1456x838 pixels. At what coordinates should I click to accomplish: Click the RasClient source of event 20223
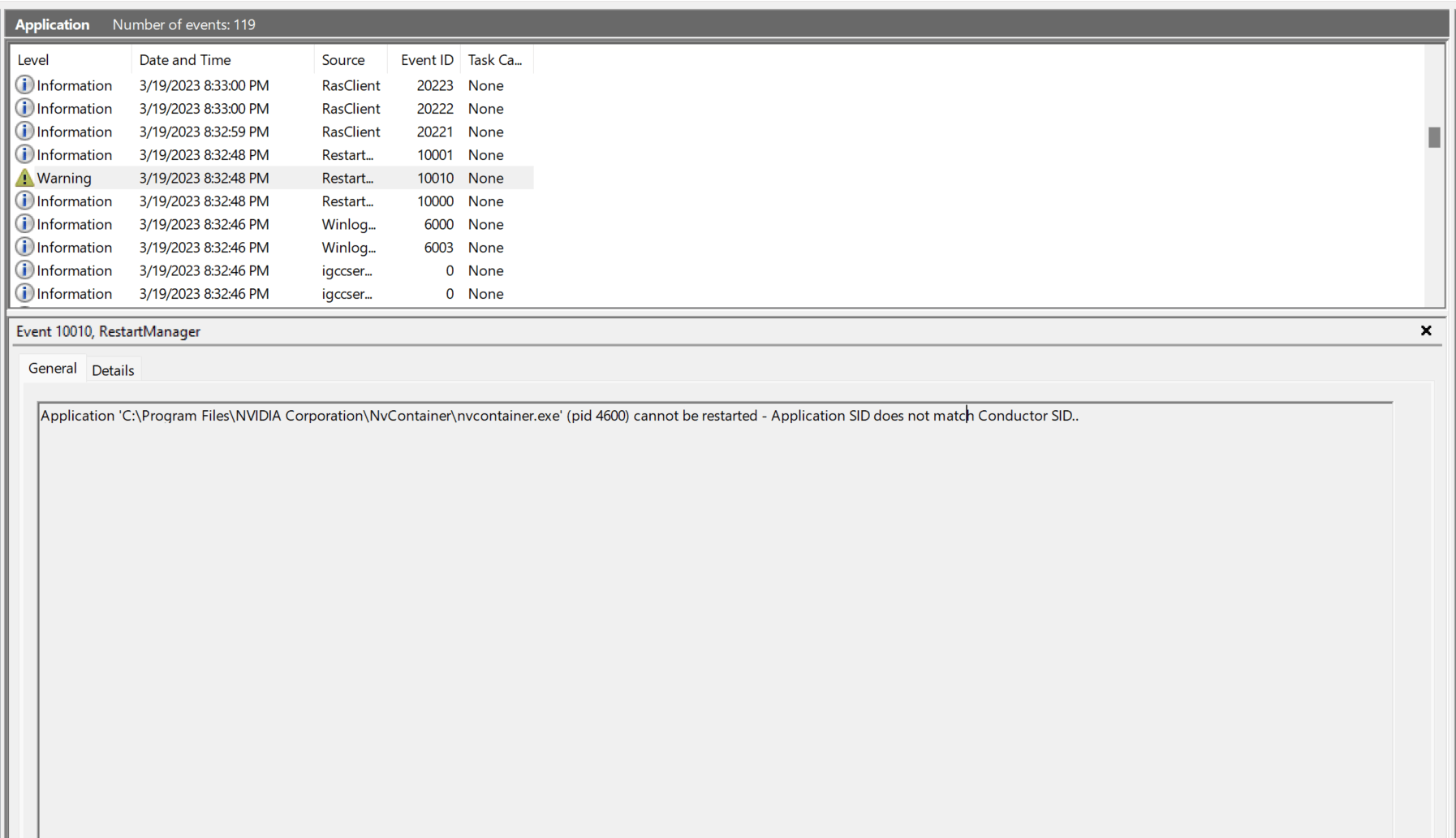351,85
